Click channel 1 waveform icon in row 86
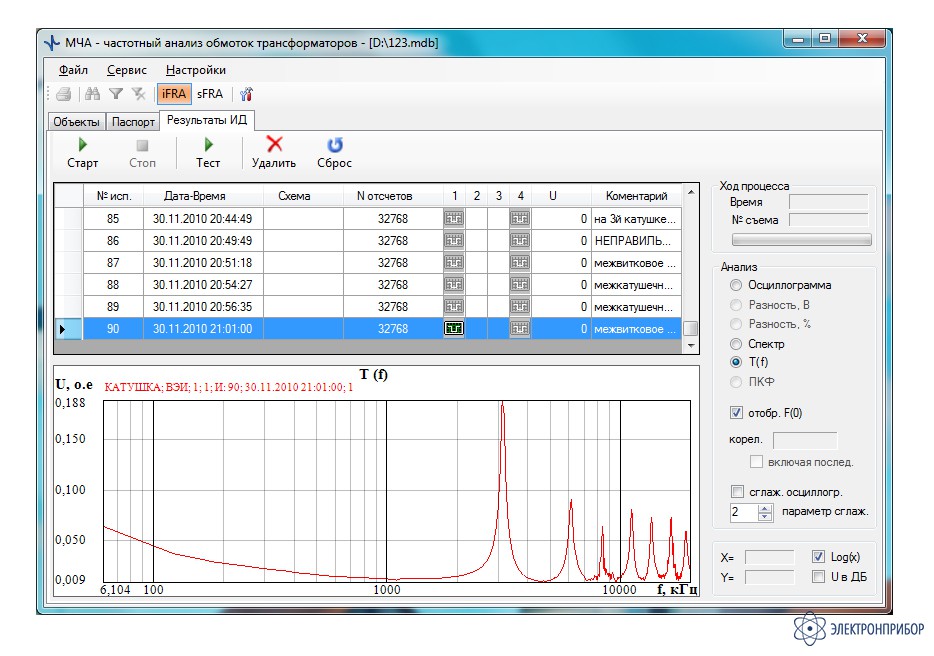Screen dimensions: 934x656 click(454, 241)
